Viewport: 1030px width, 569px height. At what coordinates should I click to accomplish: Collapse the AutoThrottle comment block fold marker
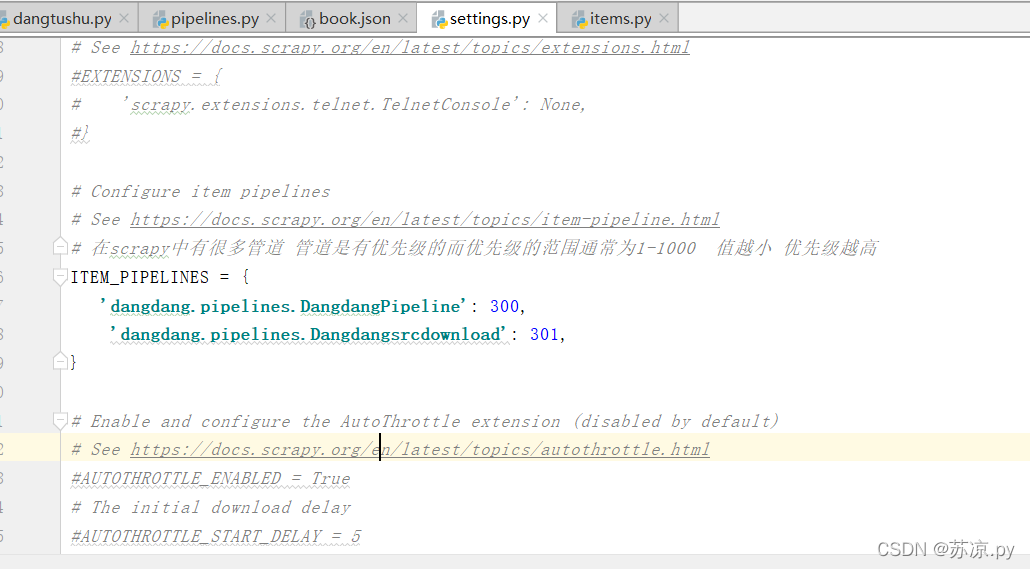point(60,421)
